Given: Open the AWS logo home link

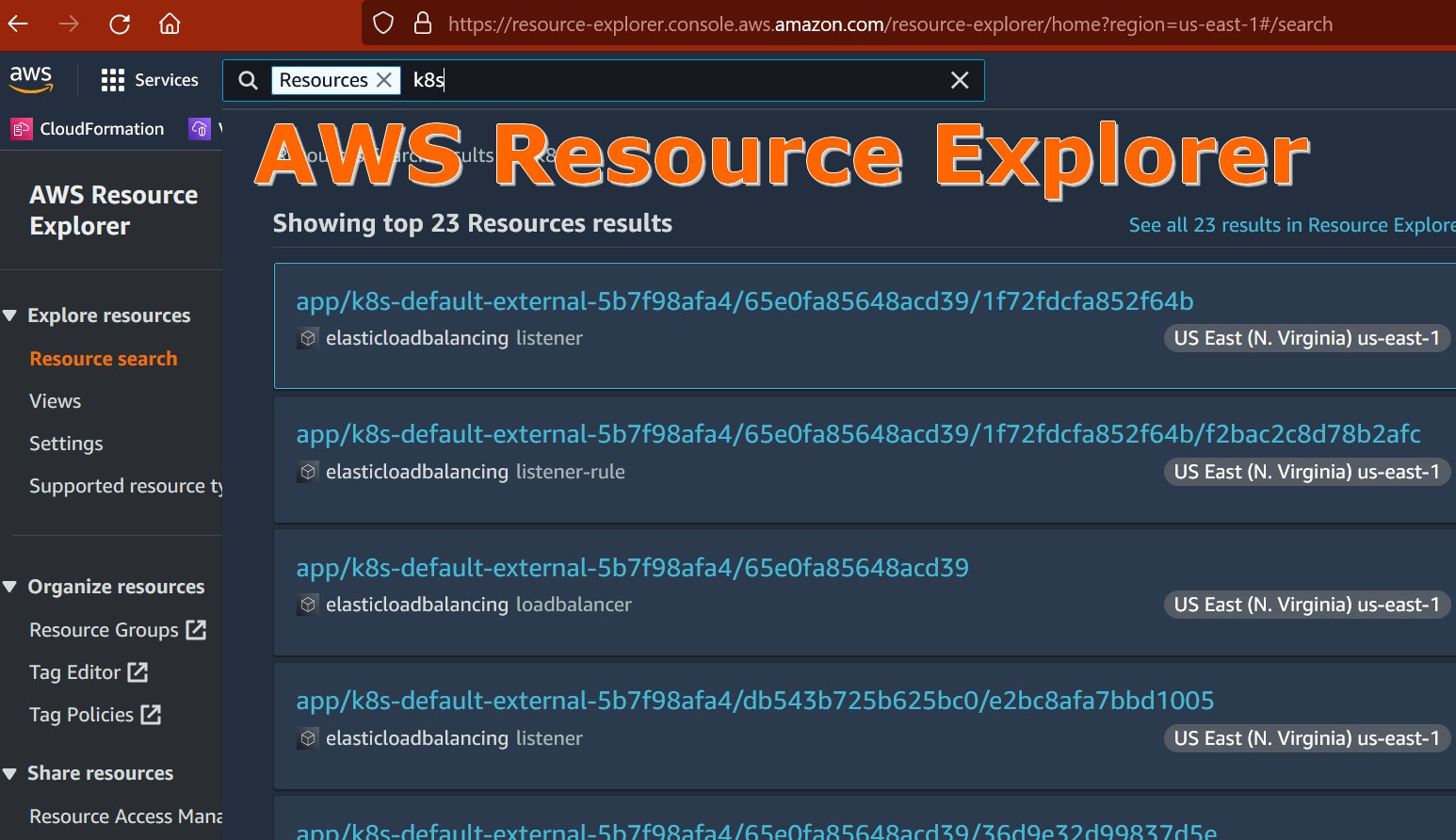Looking at the screenshot, I should tap(31, 80).
